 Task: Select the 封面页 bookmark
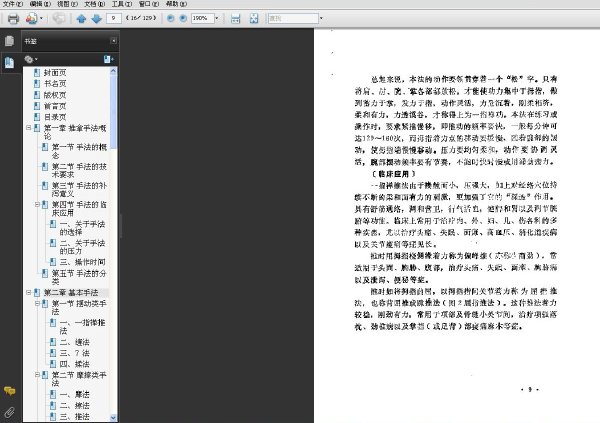[x=55, y=72]
